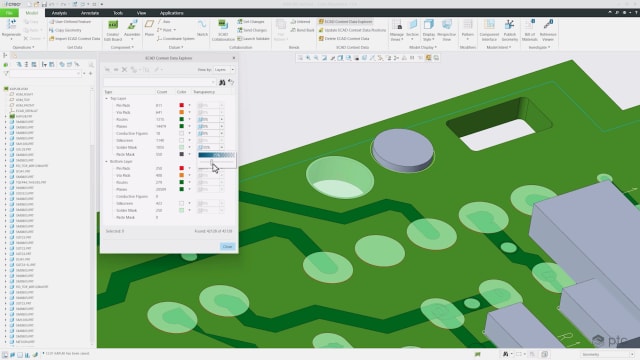Click the Assemble component icon
This screenshot has width=640, height=360.
(132, 25)
